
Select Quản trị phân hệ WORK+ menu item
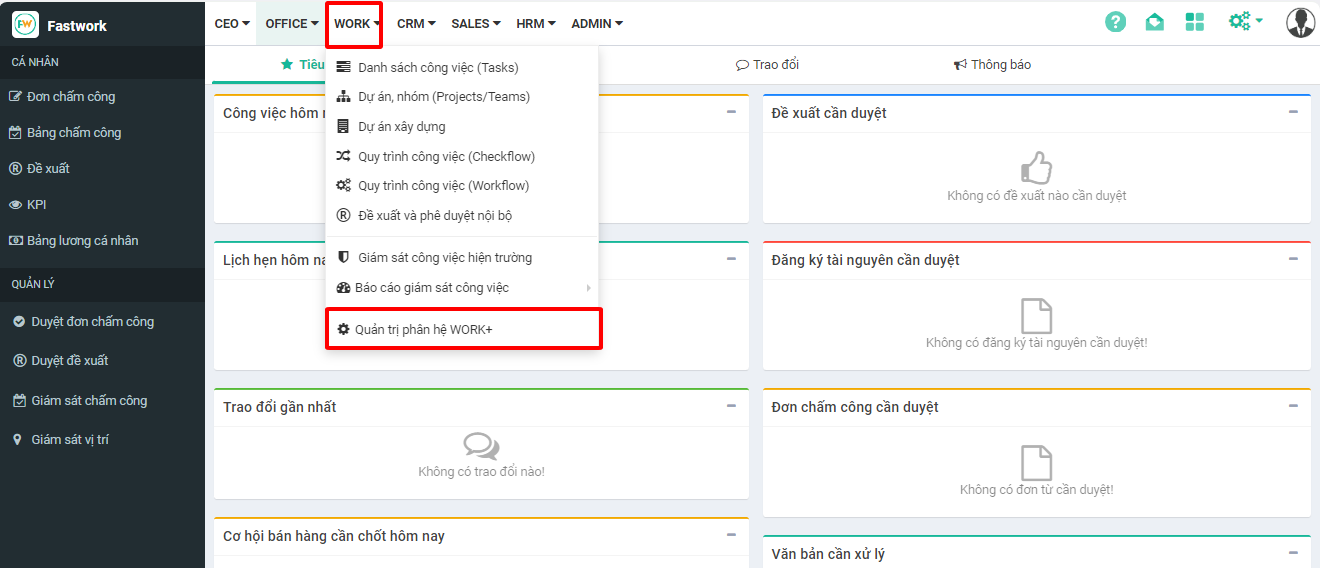[423, 329]
